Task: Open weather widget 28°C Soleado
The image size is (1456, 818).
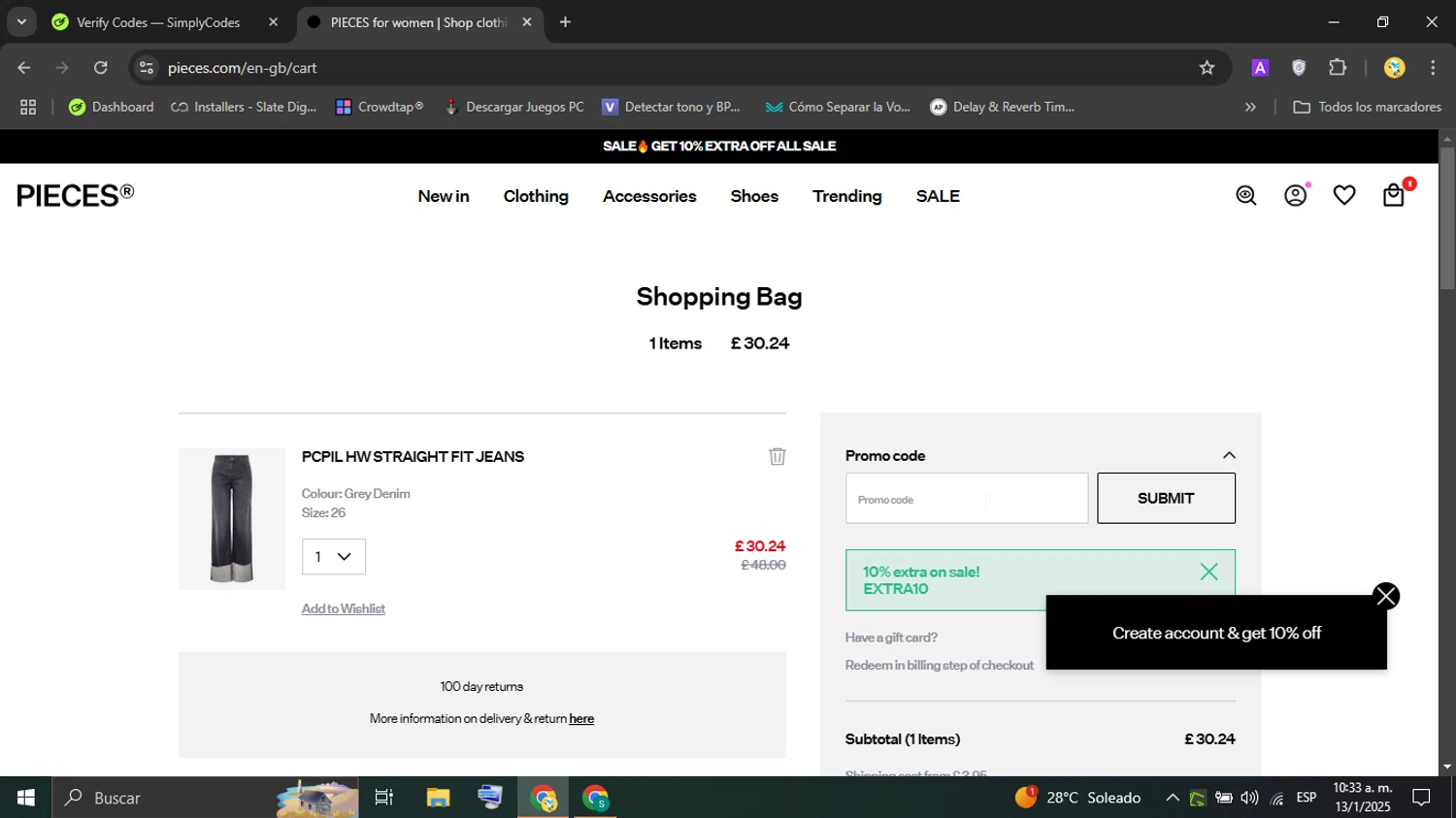Action: click(1078, 798)
